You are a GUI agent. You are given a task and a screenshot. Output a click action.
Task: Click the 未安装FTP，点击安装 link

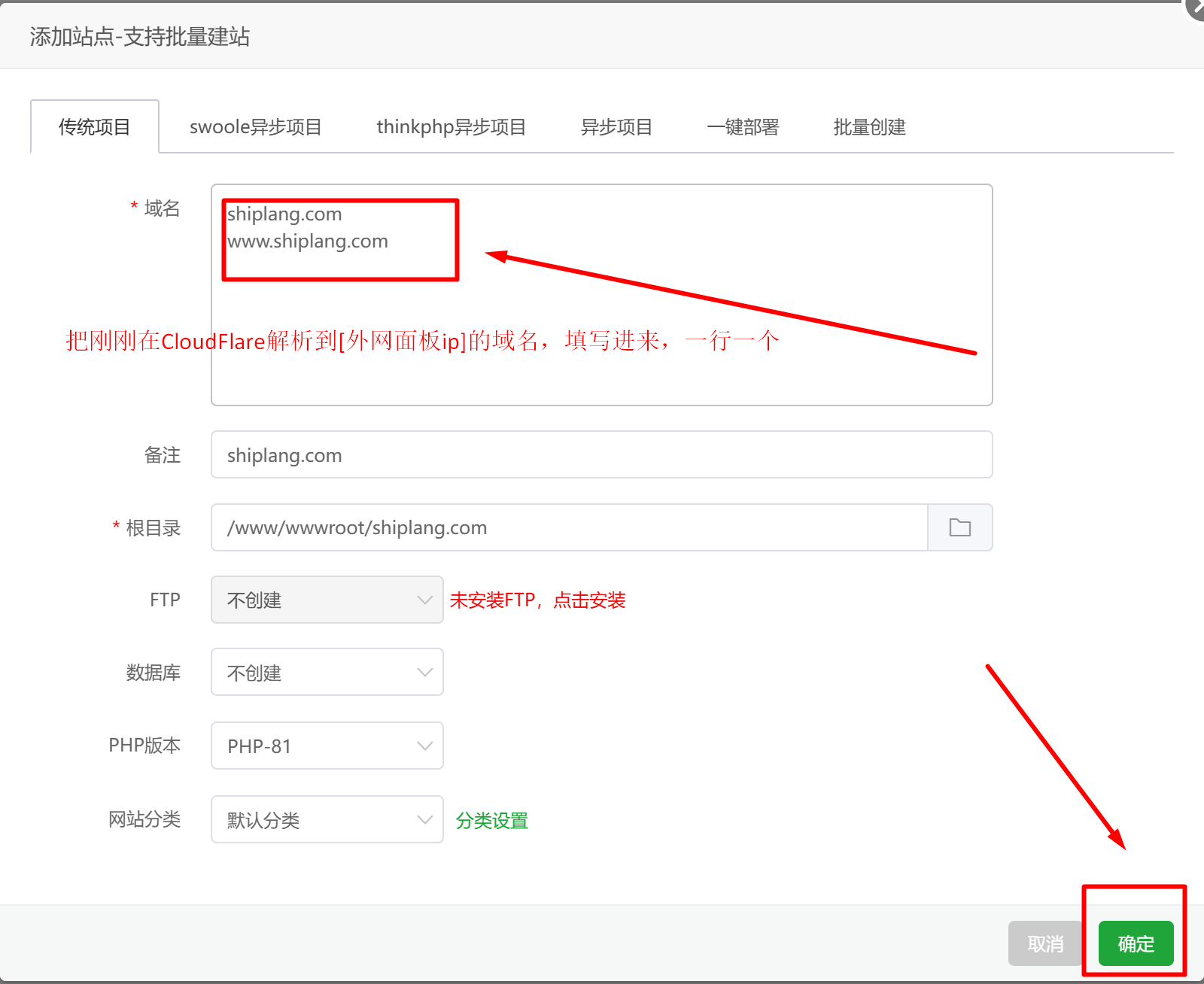(537, 600)
